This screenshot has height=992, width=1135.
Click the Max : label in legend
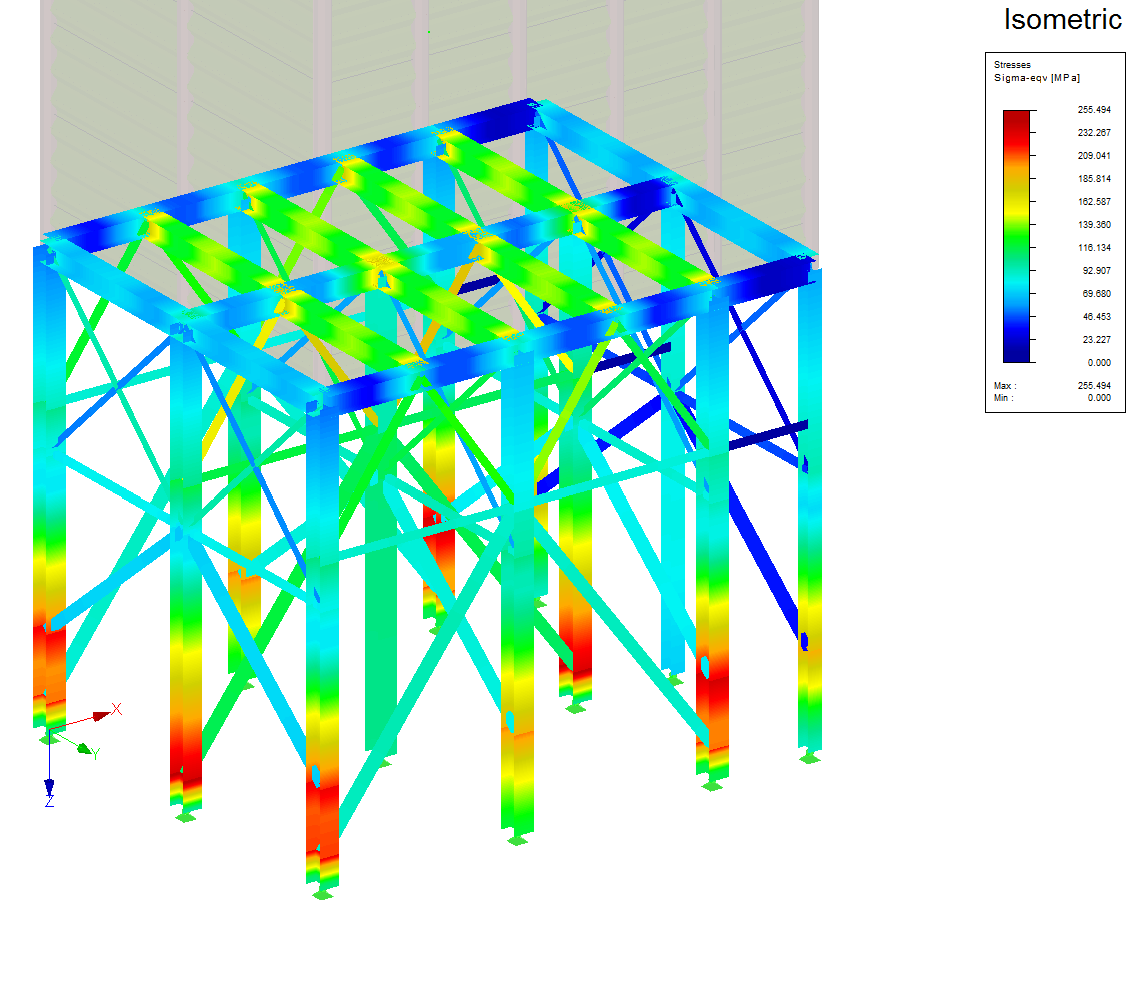tap(1005, 386)
